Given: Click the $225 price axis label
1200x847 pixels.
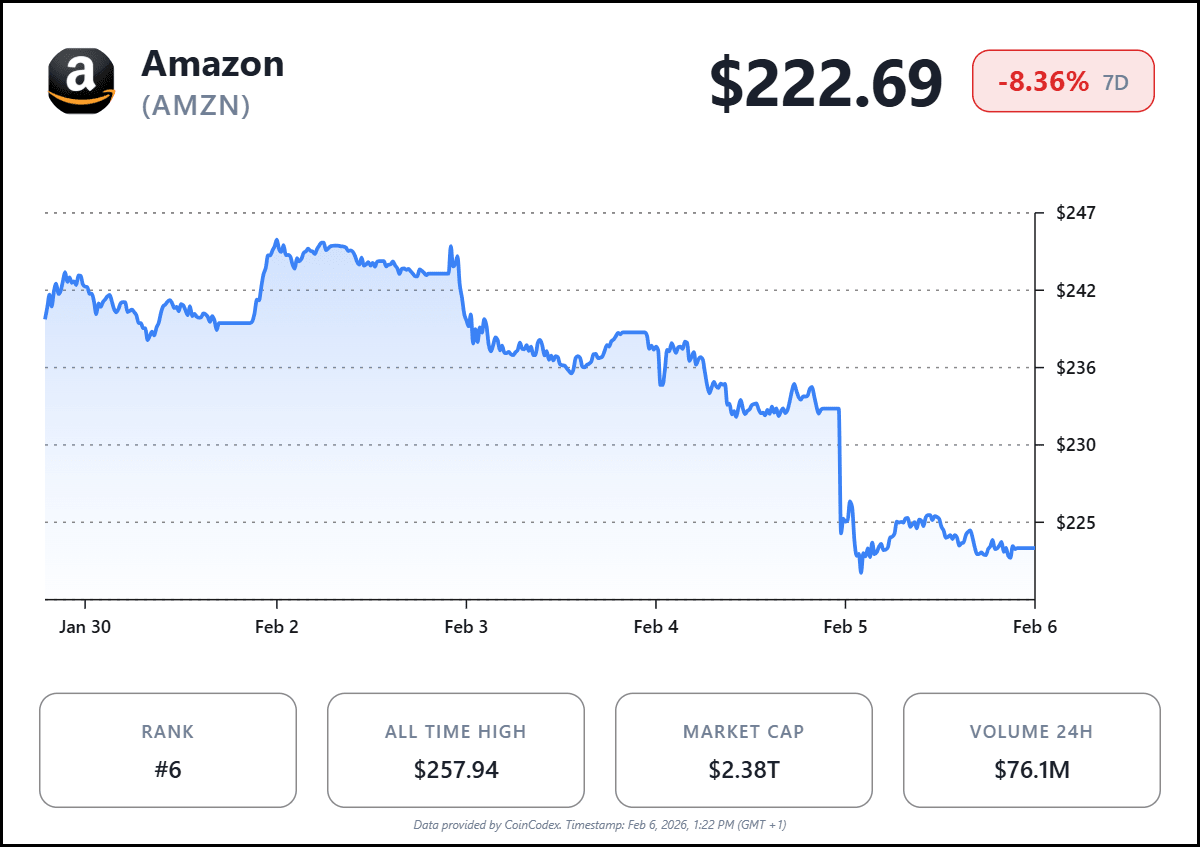Looking at the screenshot, I should (1076, 522).
